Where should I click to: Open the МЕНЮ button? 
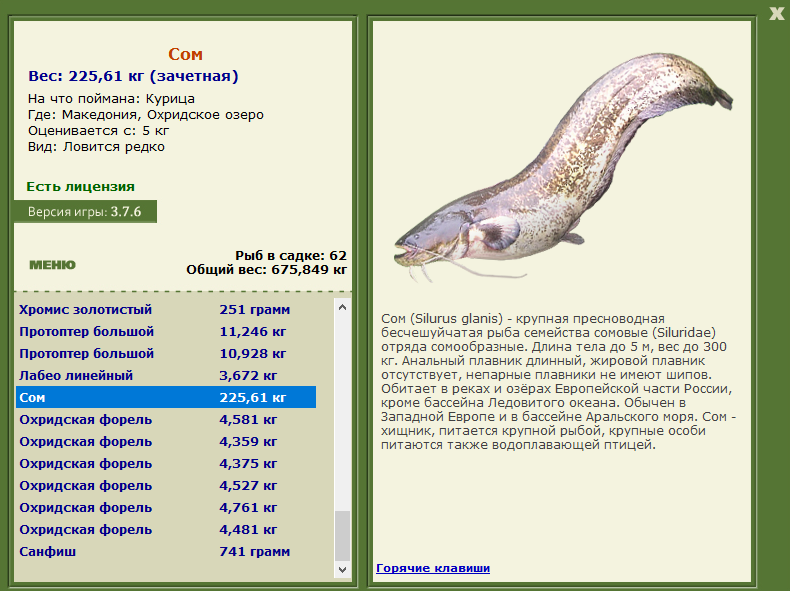coord(52,265)
